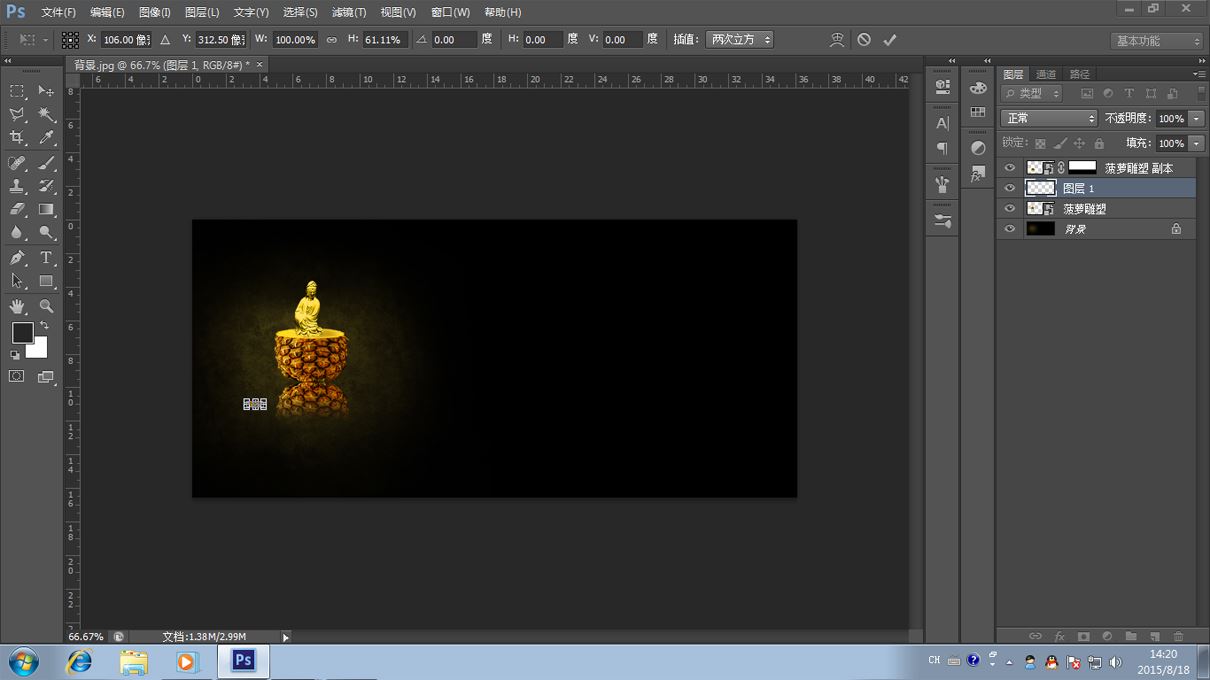1210x680 pixels.
Task: Open the 滤镜(T) menu
Action: pos(349,12)
